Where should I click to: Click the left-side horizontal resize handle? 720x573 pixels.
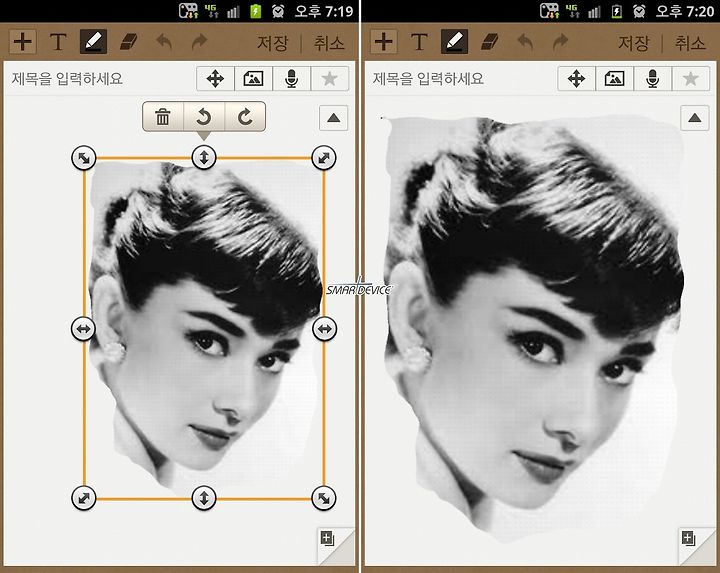tap(84, 329)
